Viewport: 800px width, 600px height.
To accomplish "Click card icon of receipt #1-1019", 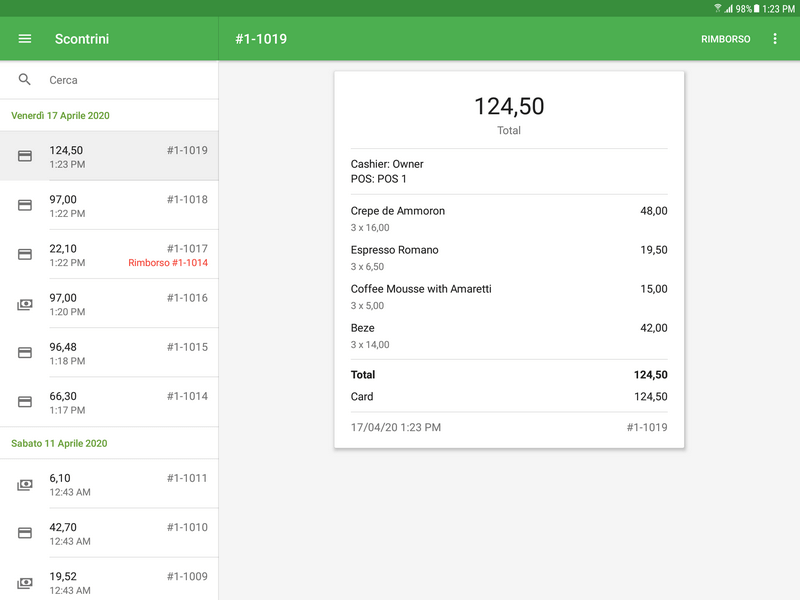I will click(x=25, y=156).
